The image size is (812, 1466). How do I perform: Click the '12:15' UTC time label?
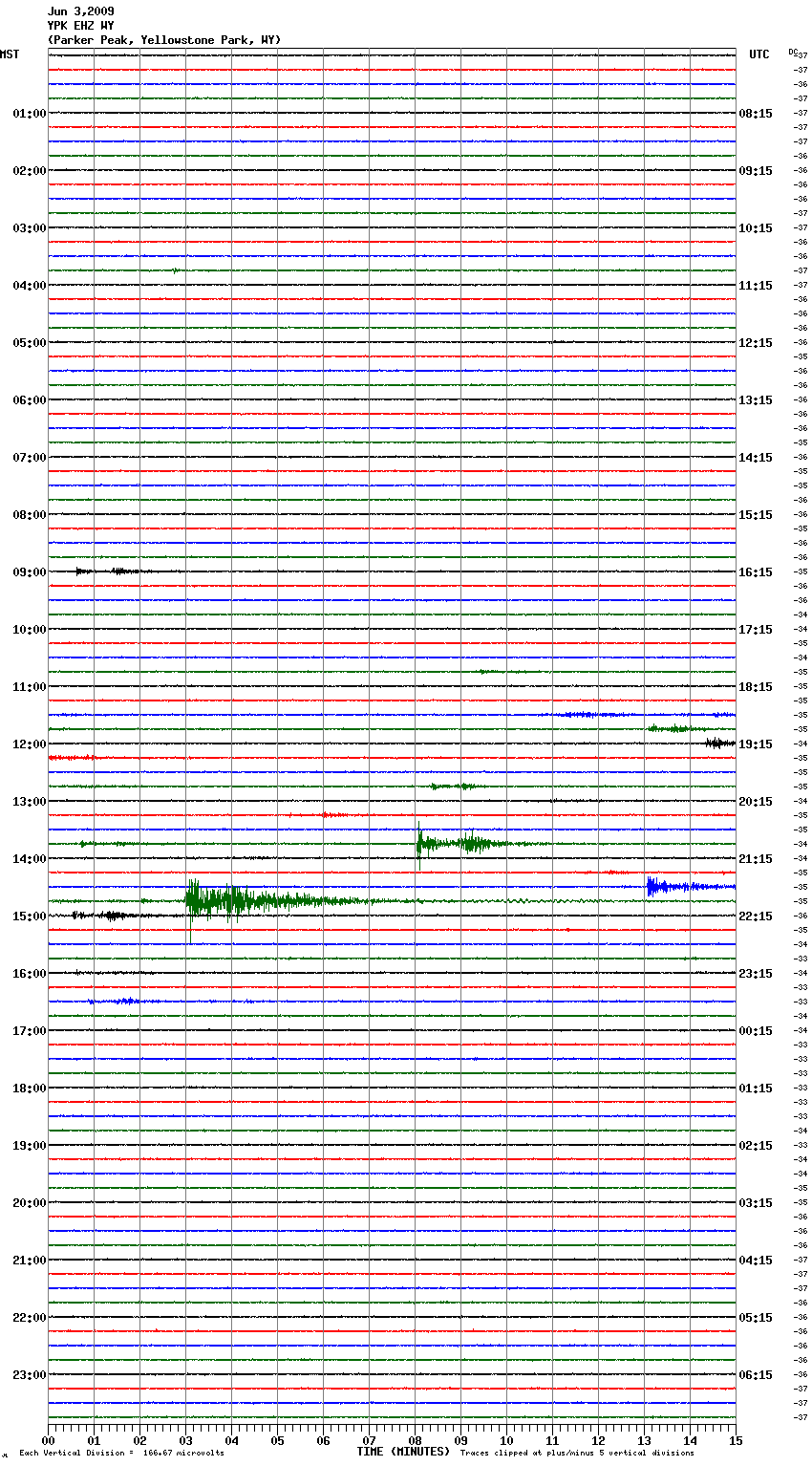click(756, 343)
